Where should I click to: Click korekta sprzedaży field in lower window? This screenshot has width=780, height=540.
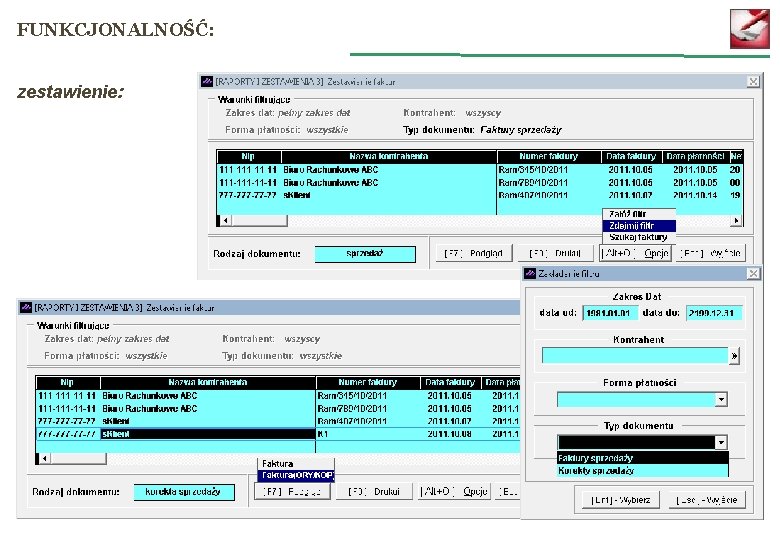coord(184,492)
